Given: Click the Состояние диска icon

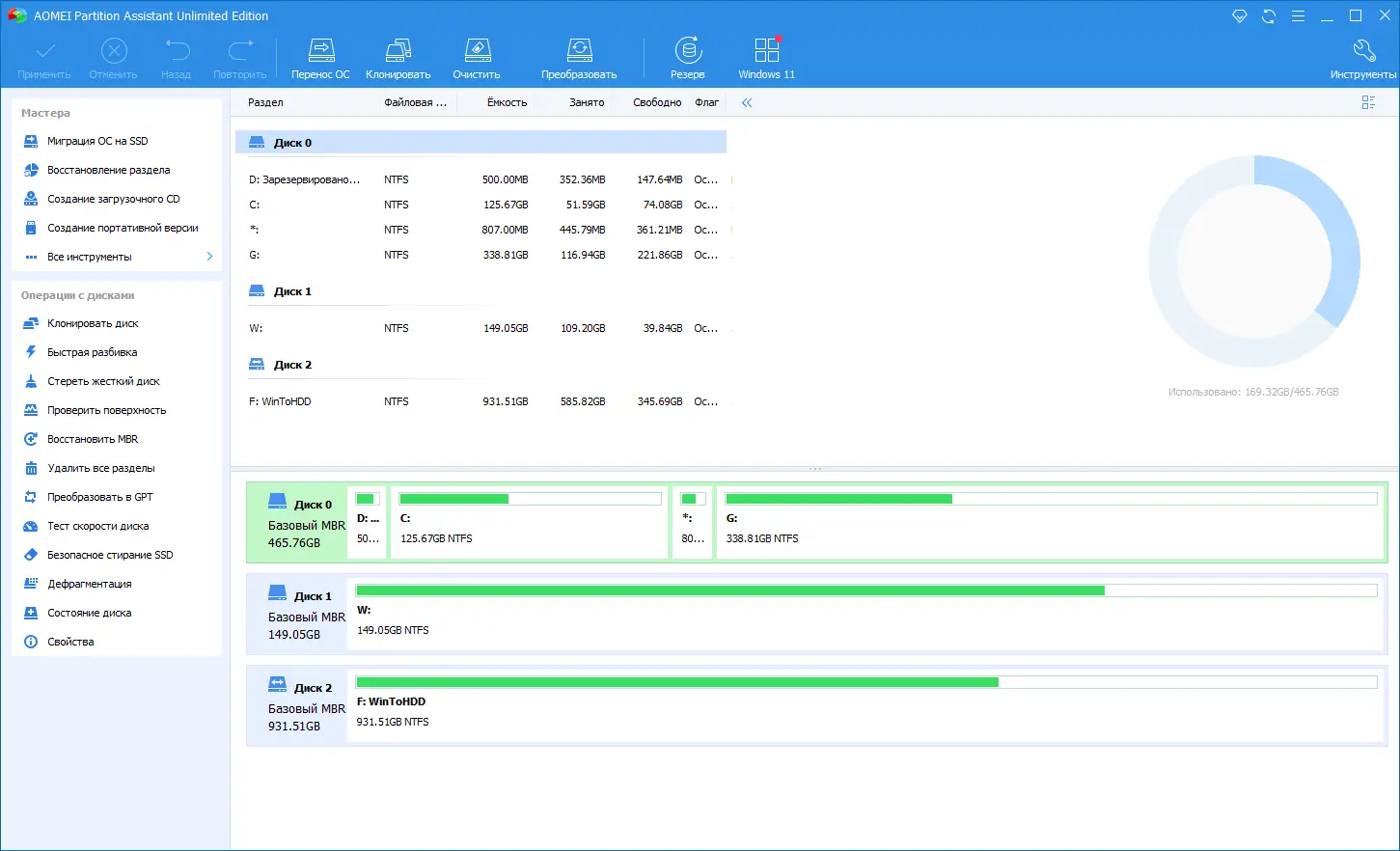Looking at the screenshot, I should pyautogui.click(x=31, y=613).
